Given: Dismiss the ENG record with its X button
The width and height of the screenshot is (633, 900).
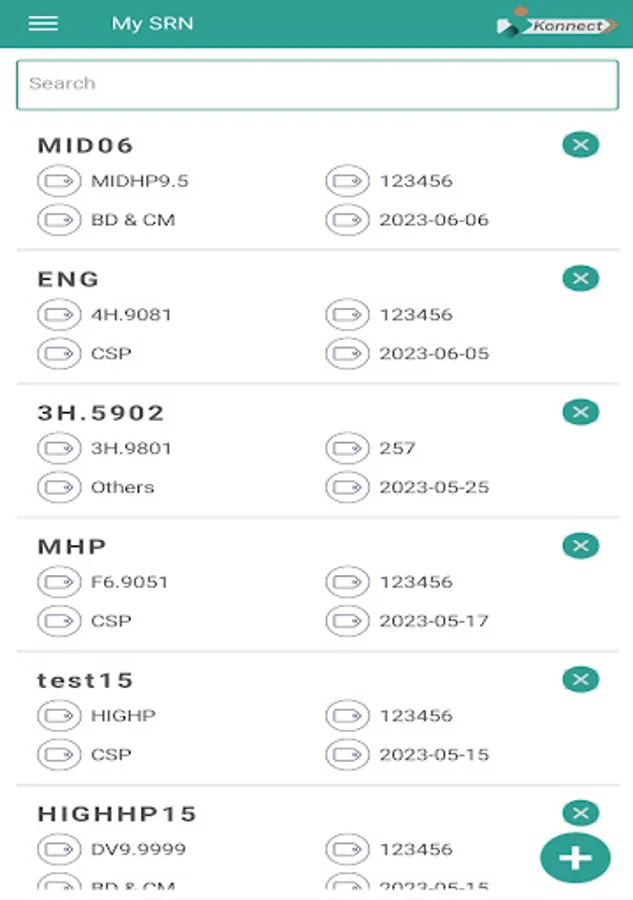Looking at the screenshot, I should [580, 278].
